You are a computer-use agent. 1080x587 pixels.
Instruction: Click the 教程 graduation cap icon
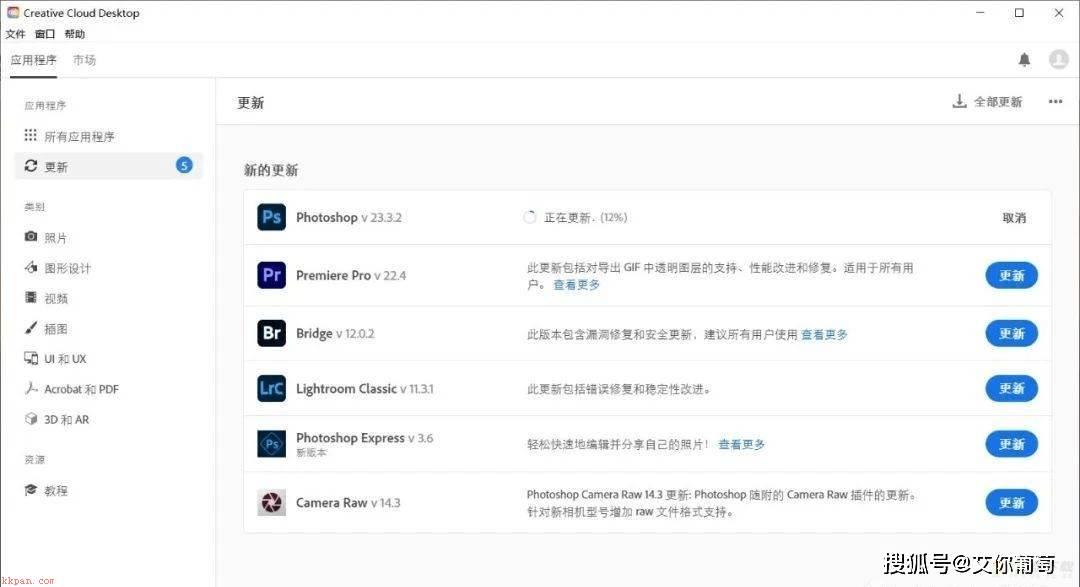31,490
